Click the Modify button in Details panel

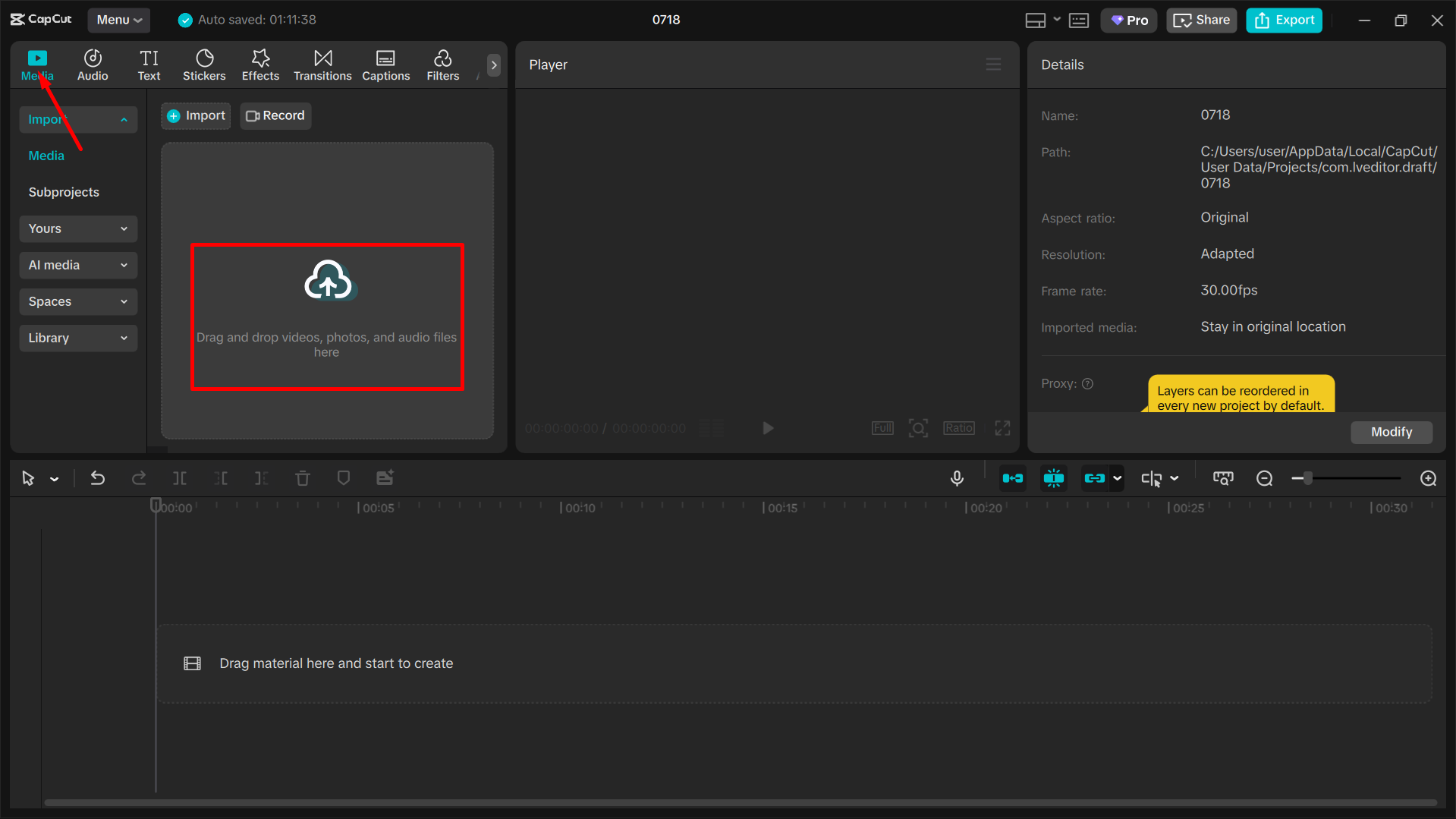(x=1391, y=432)
